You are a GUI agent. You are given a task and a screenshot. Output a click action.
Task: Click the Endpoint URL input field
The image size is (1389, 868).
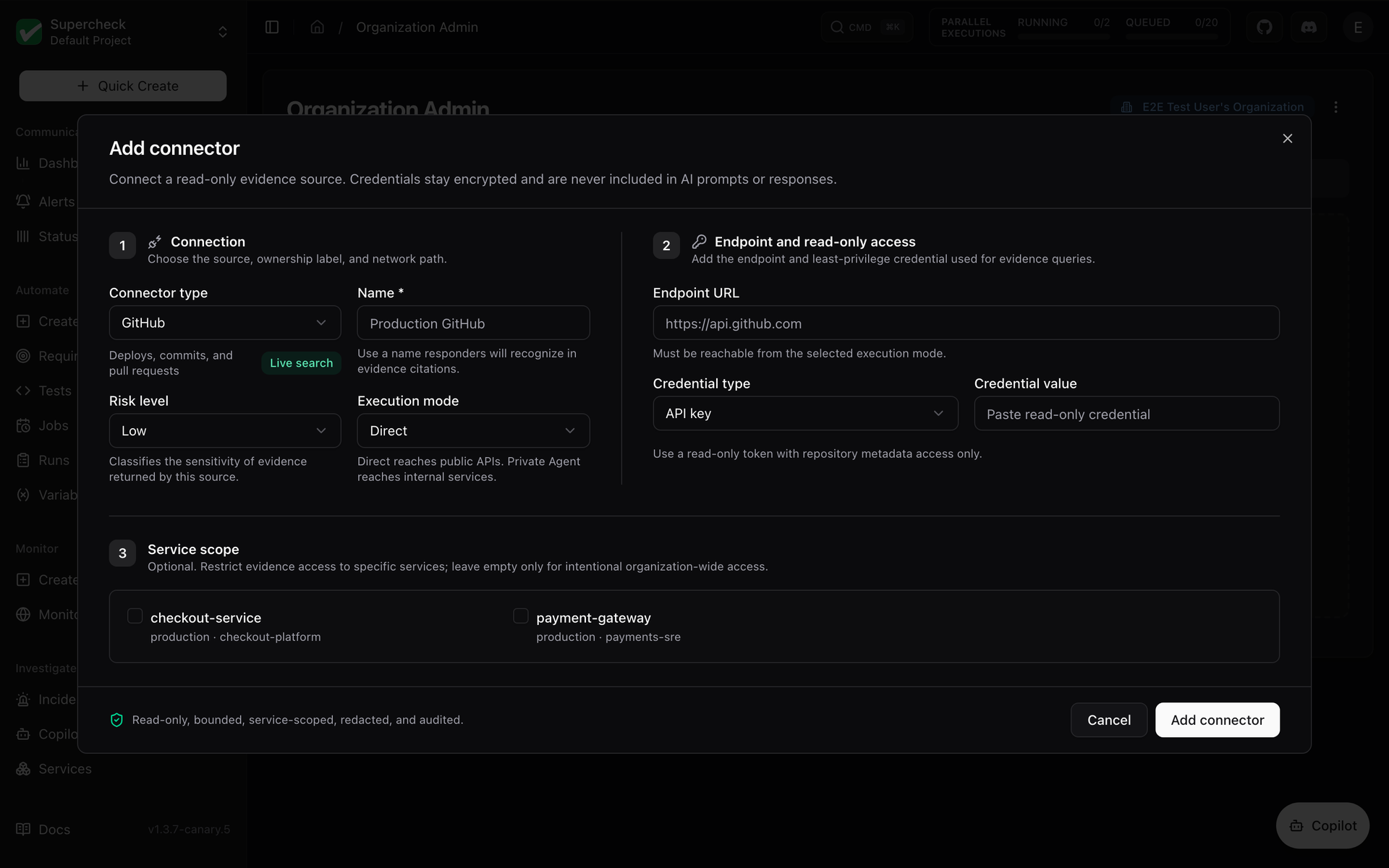966,323
